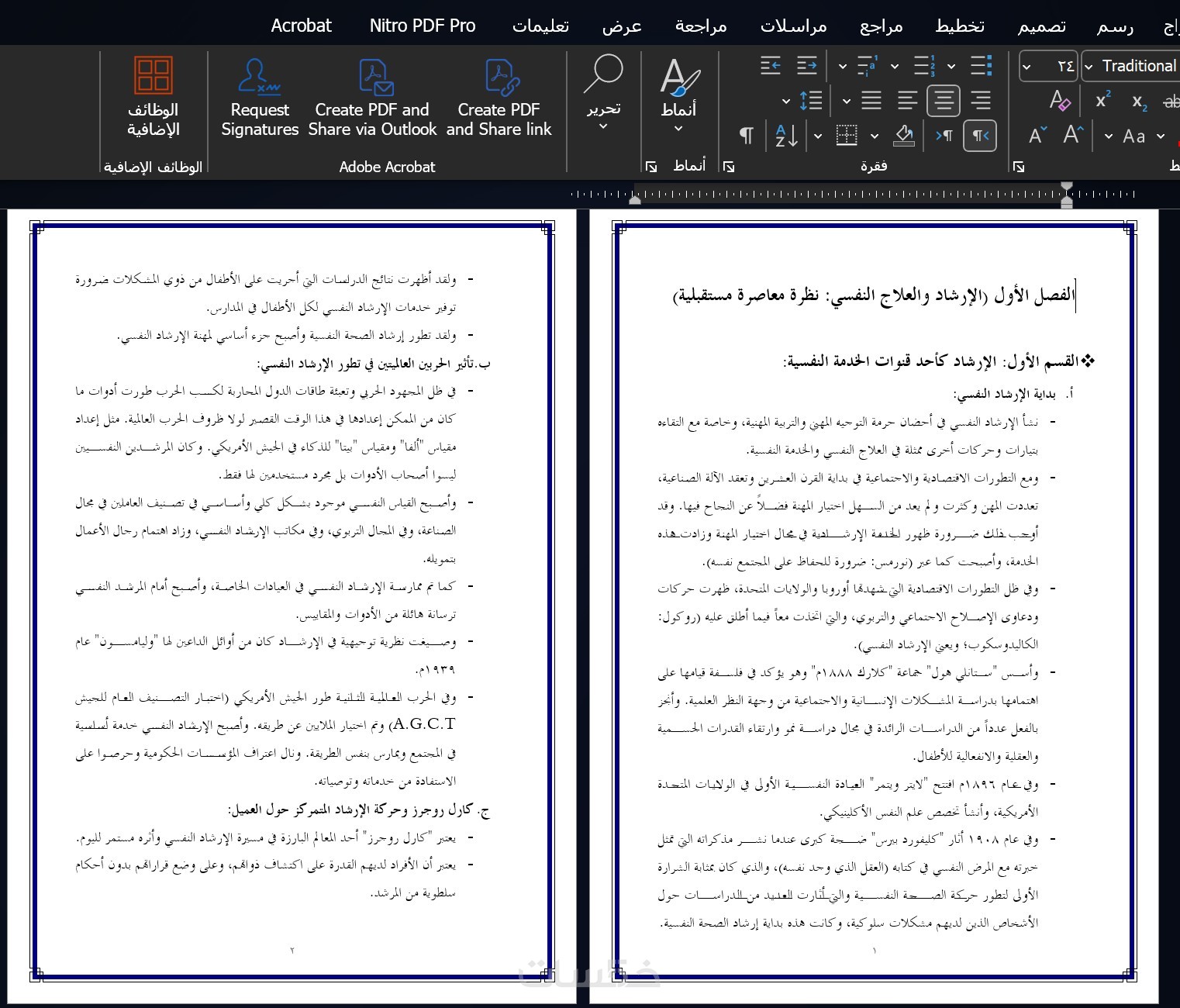1180x1008 pixels.
Task: Open the تحرير (Editing) menu
Action: coord(603,93)
